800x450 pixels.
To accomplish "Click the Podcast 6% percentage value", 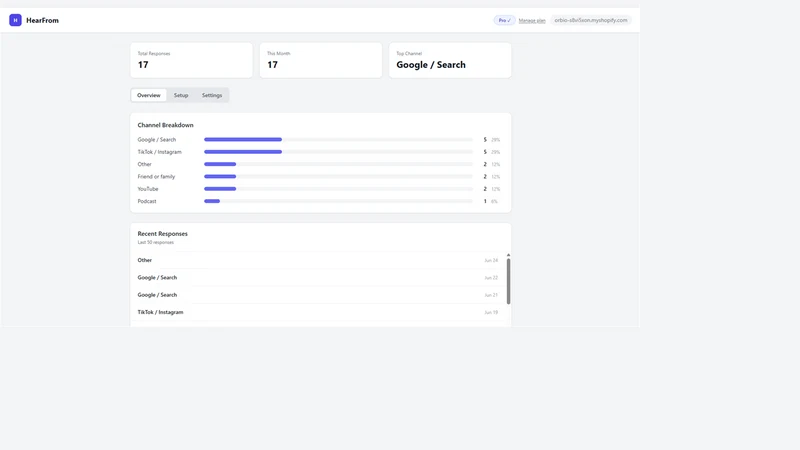I will click(x=494, y=202).
